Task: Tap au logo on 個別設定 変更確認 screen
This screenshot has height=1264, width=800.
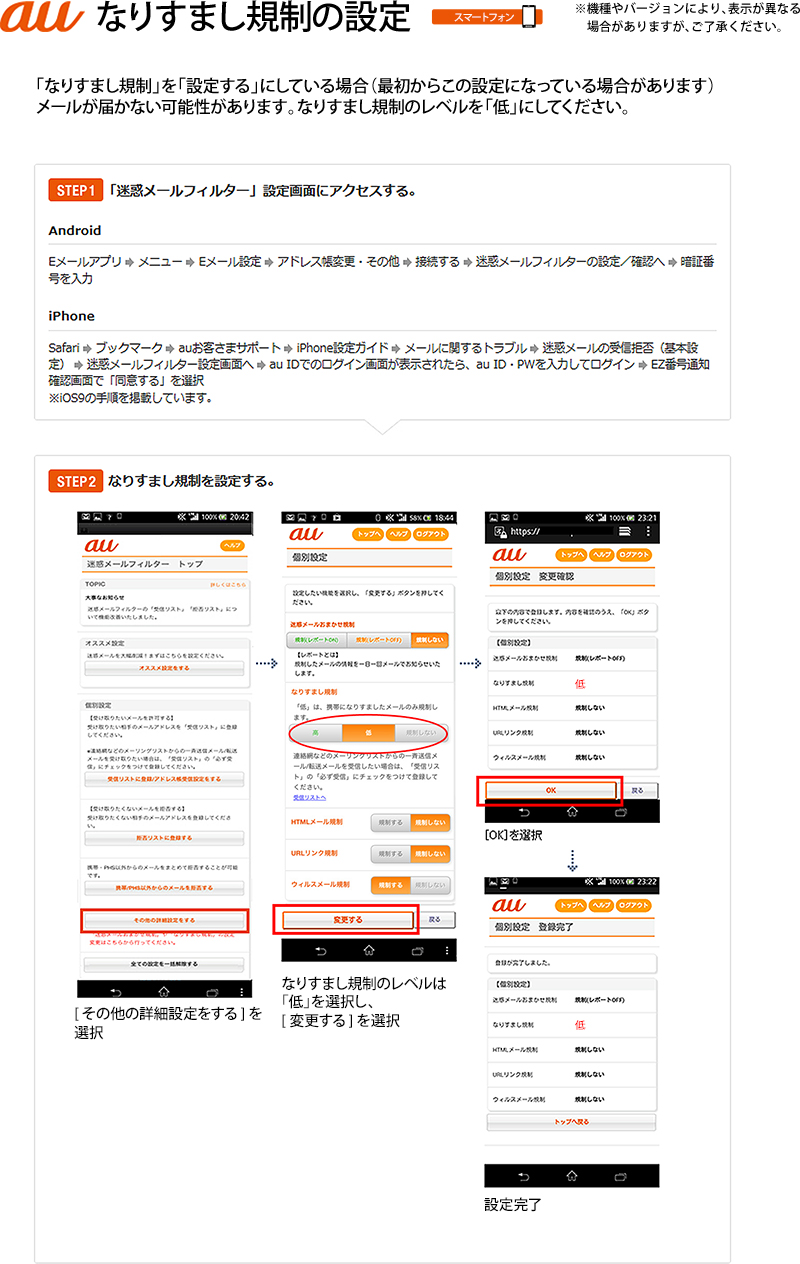Action: click(511, 555)
